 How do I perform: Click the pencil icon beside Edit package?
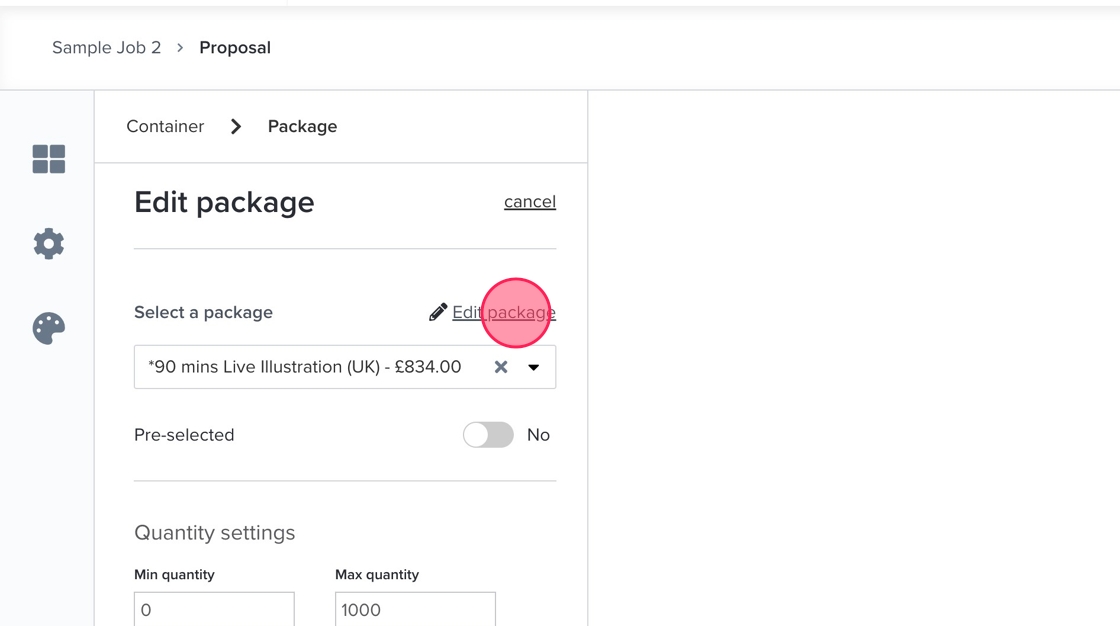click(x=438, y=313)
